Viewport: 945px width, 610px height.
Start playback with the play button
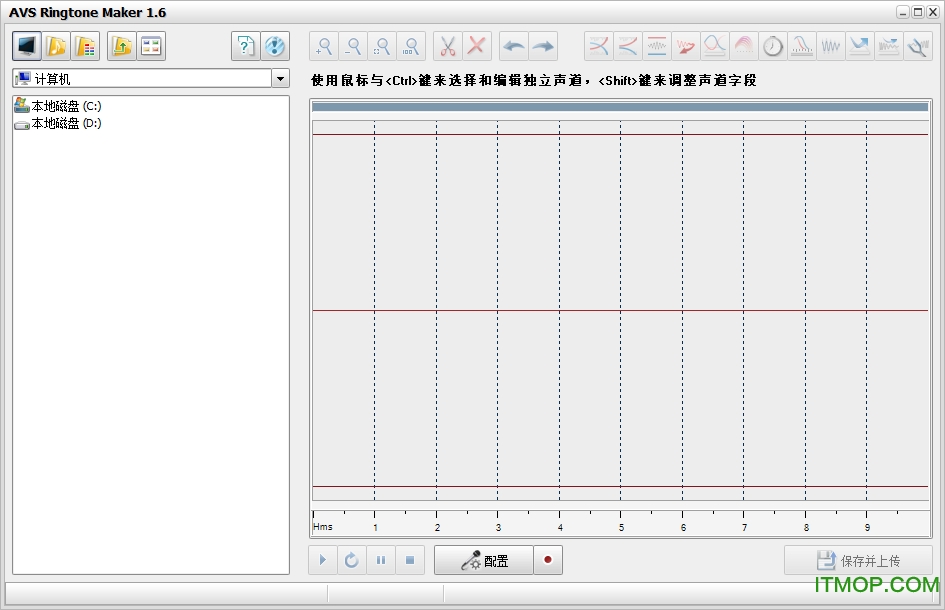323,560
